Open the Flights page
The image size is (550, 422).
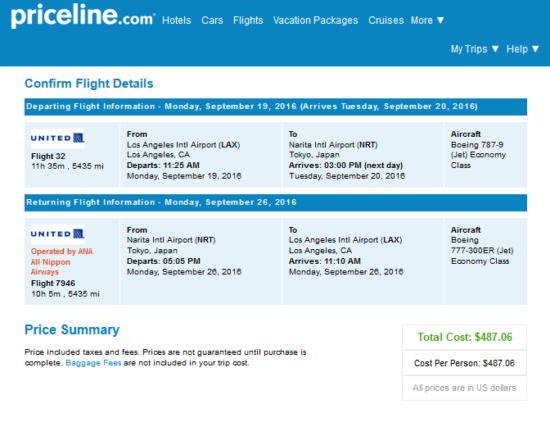pyautogui.click(x=248, y=20)
